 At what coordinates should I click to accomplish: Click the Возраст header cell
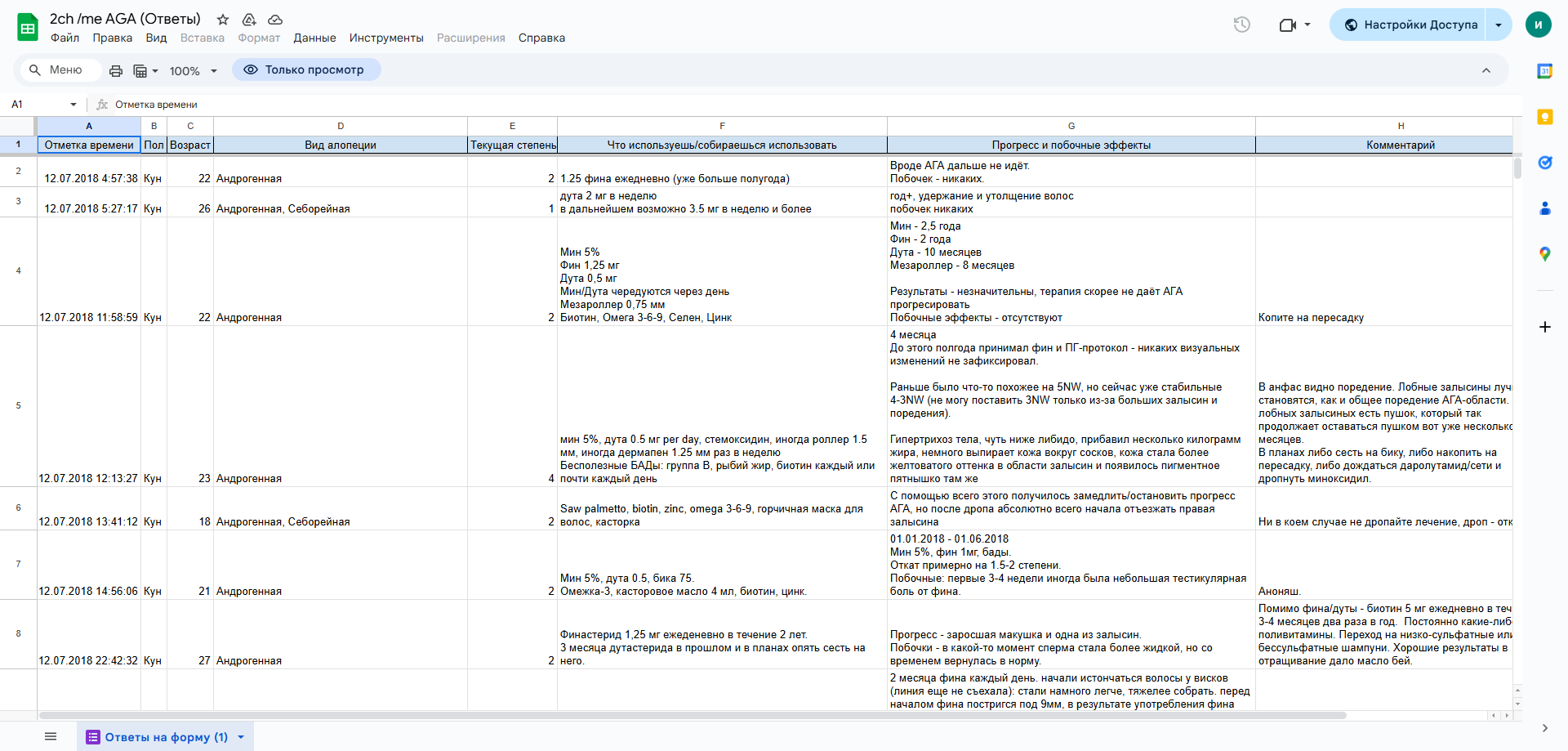(x=190, y=145)
